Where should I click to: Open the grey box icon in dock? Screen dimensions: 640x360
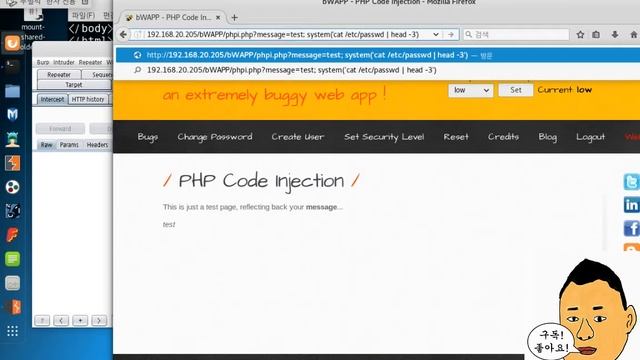(x=12, y=283)
